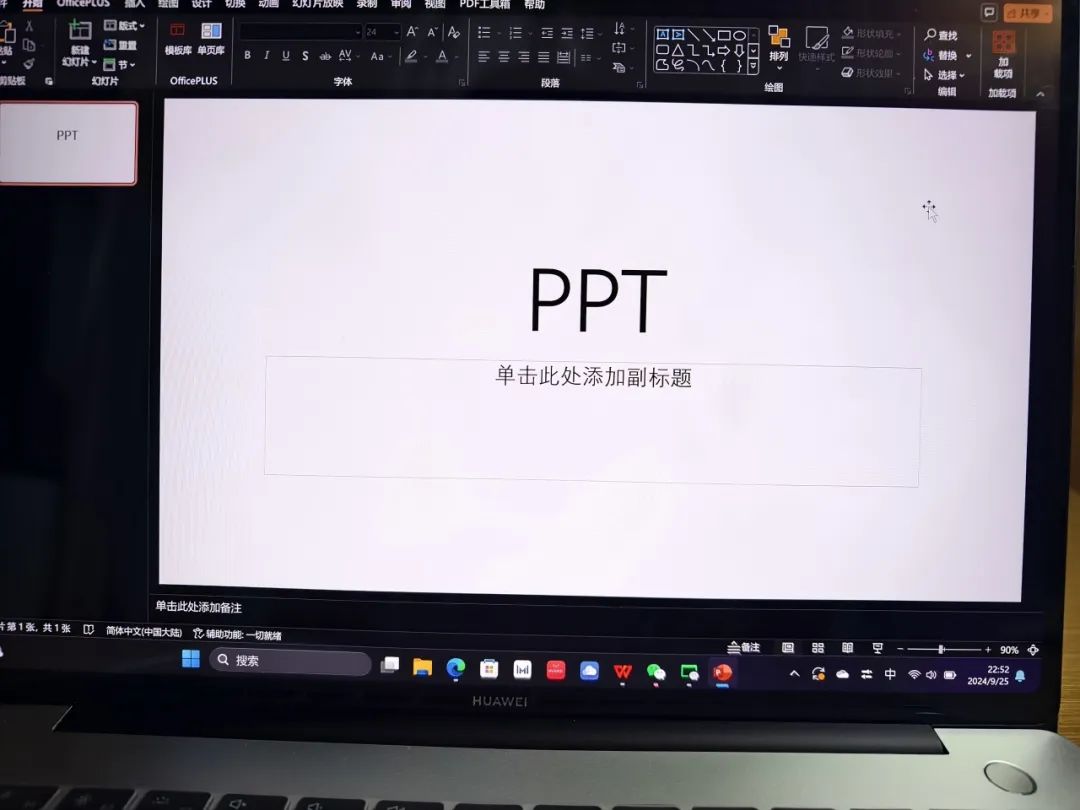This screenshot has height=810, width=1080.
Task: Fit slide to current window
Action: click(x=1033, y=650)
